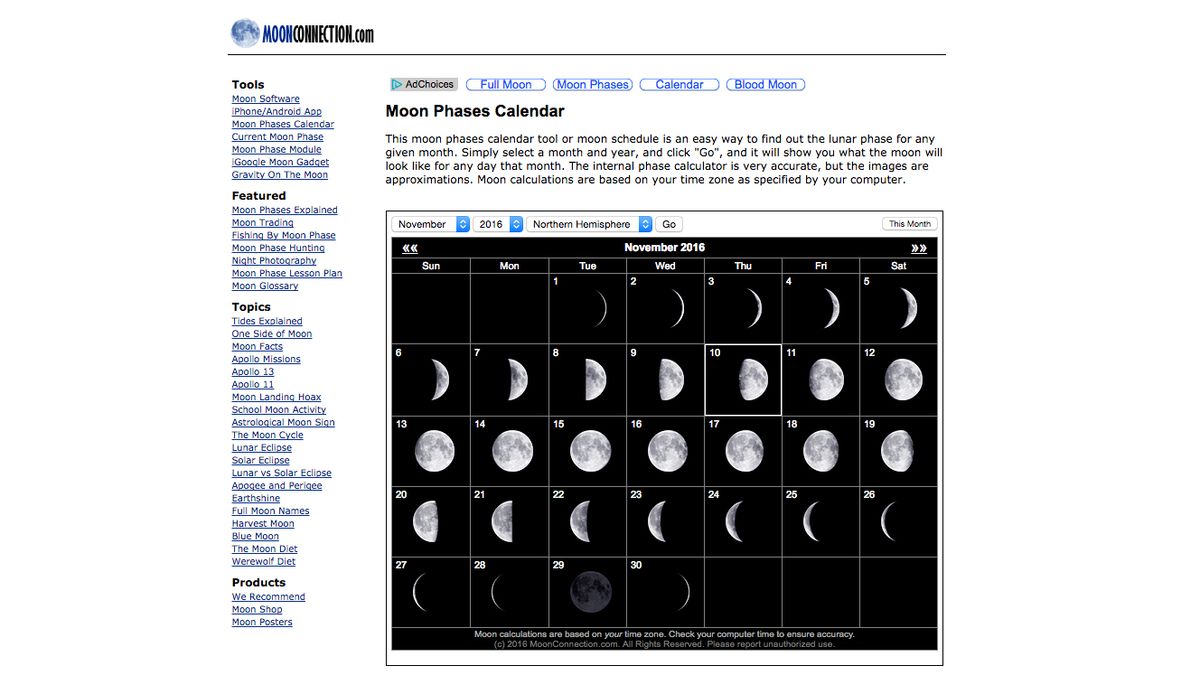This screenshot has height=675, width=1200.
Task: Open the Astrological Moon Sign link
Action: click(284, 423)
